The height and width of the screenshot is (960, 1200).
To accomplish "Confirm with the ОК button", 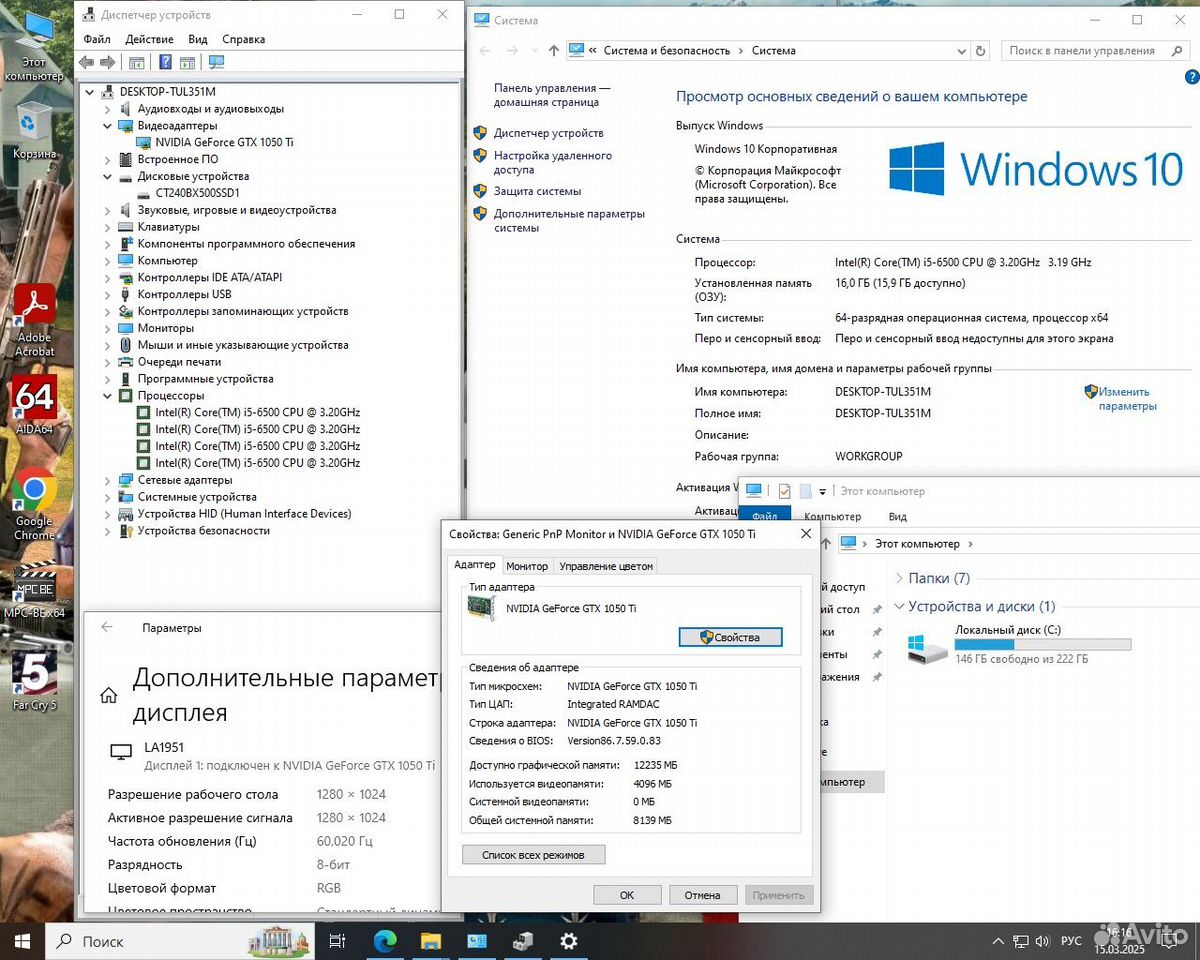I will (627, 895).
